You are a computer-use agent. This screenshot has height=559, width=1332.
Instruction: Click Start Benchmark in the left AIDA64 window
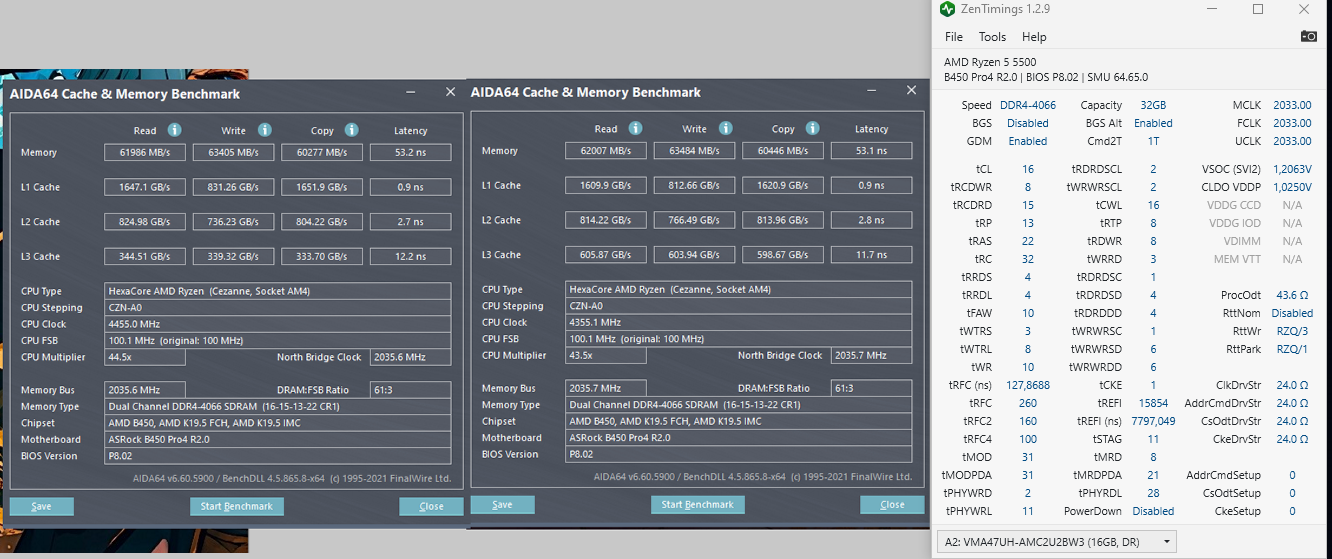pyautogui.click(x=237, y=506)
